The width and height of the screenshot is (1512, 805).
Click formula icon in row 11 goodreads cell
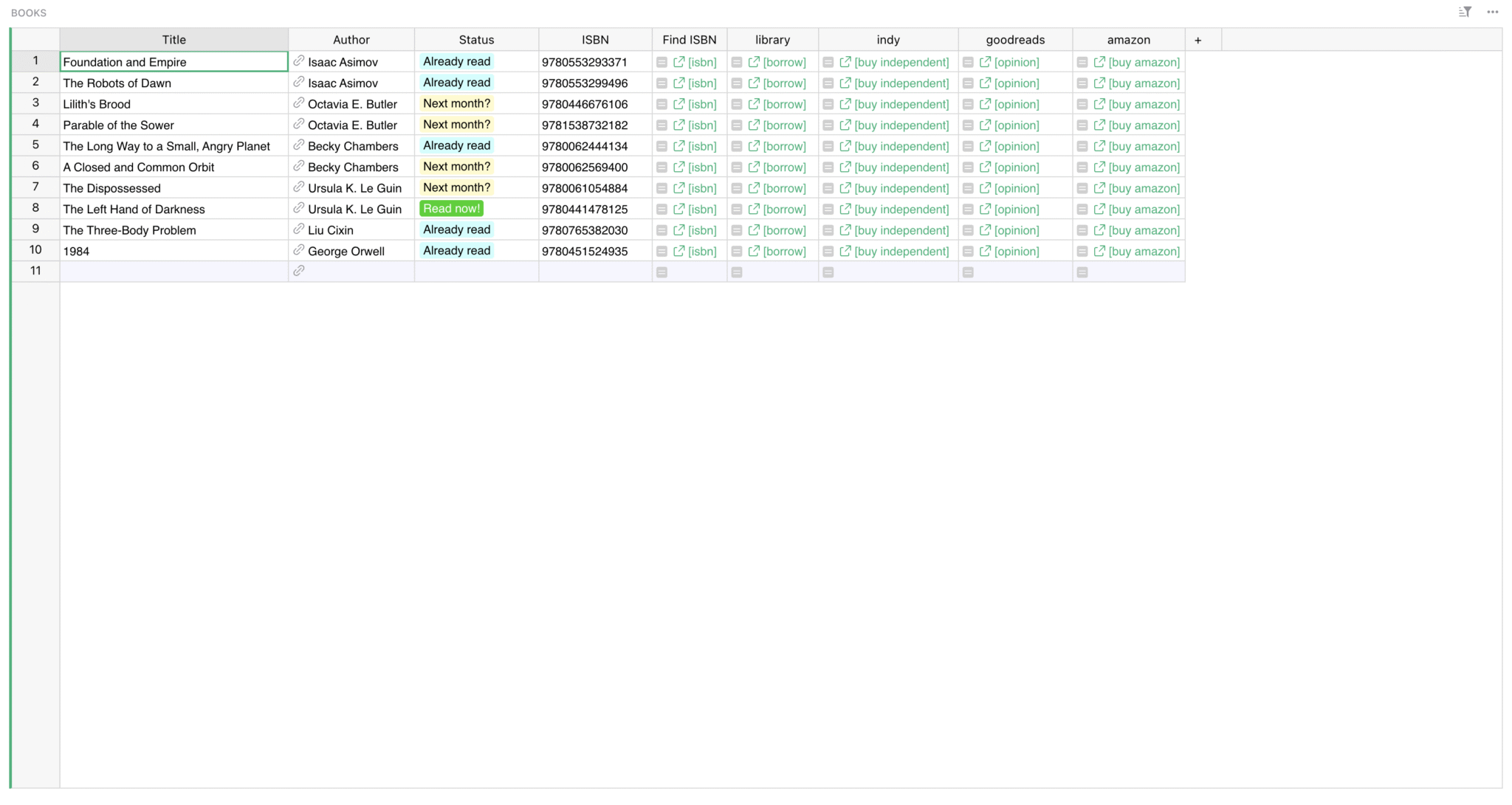coord(968,272)
